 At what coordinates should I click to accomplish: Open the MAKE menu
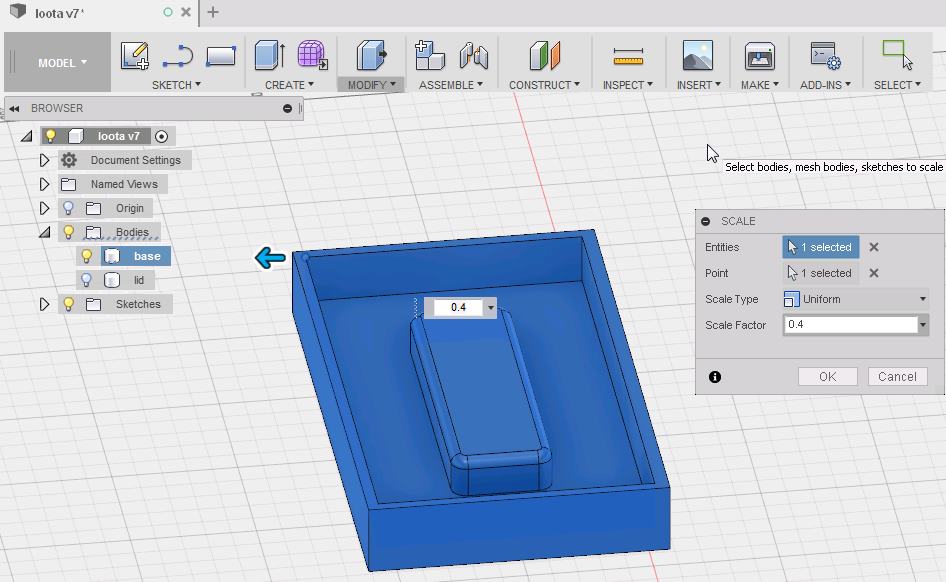[x=760, y=85]
